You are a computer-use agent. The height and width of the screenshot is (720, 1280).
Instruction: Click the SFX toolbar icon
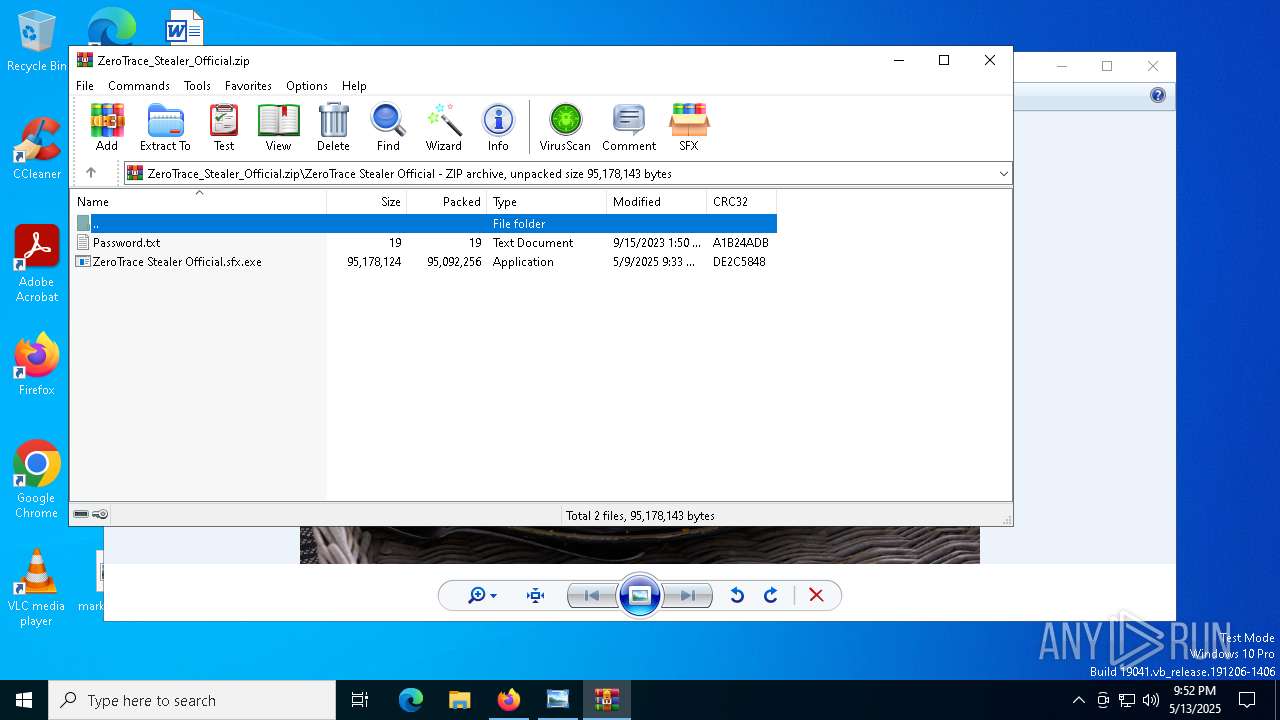[689, 127]
